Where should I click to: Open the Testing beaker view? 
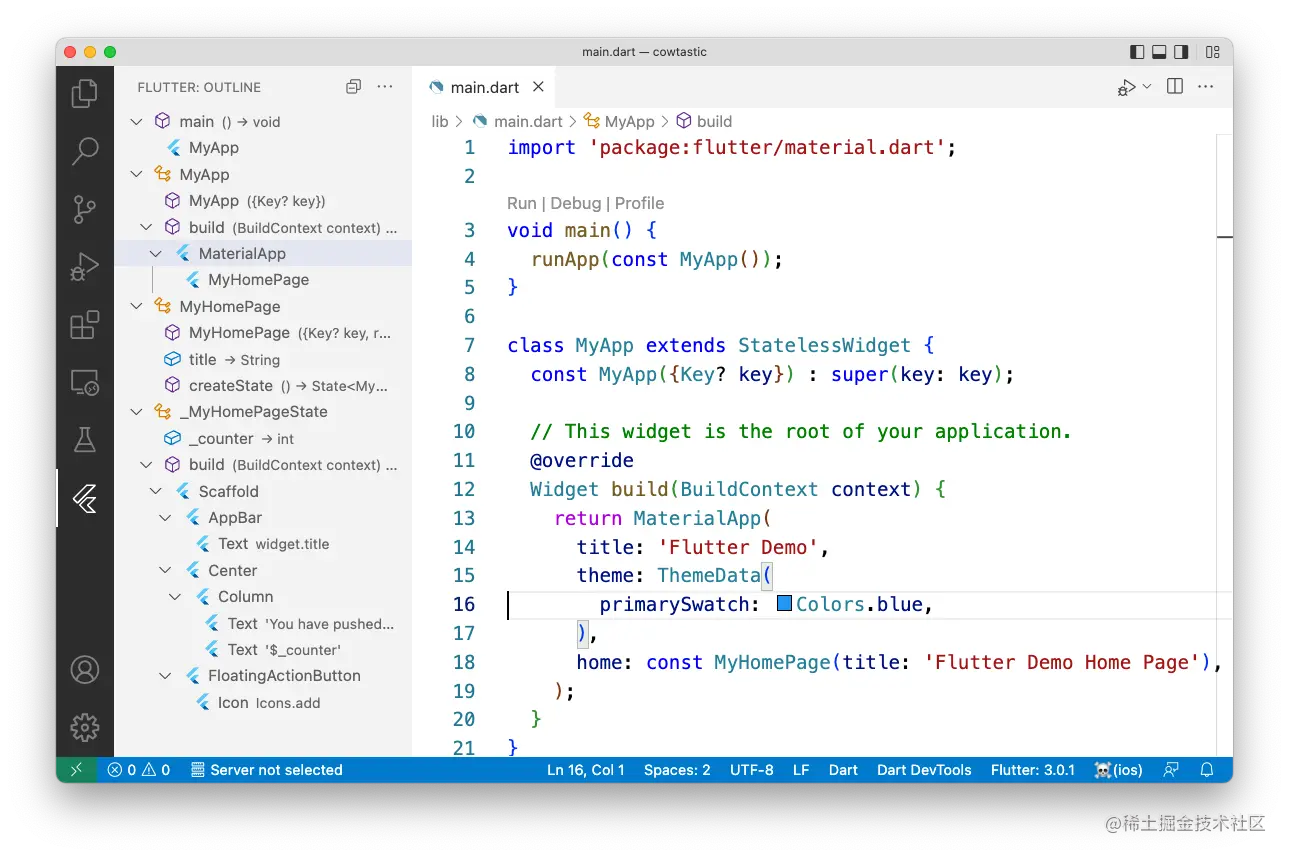[85, 440]
